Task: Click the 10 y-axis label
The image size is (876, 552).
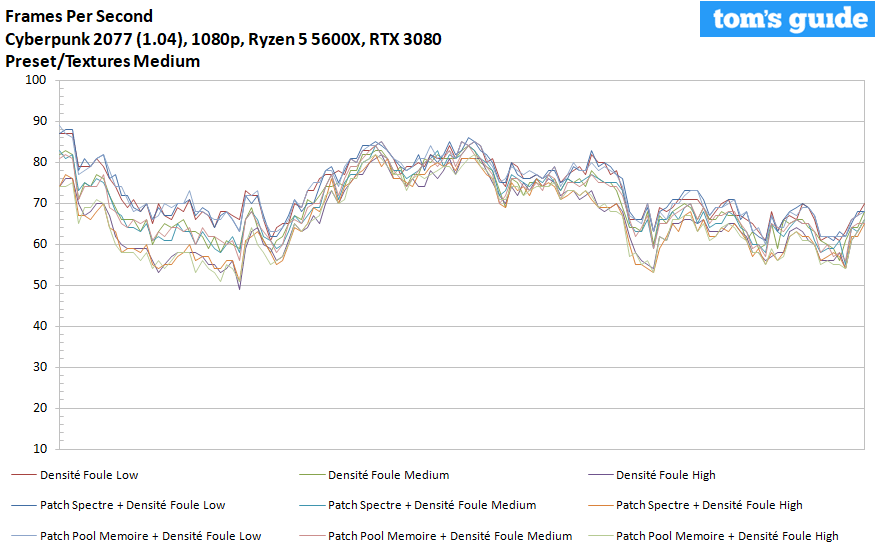Action: [x=40, y=449]
